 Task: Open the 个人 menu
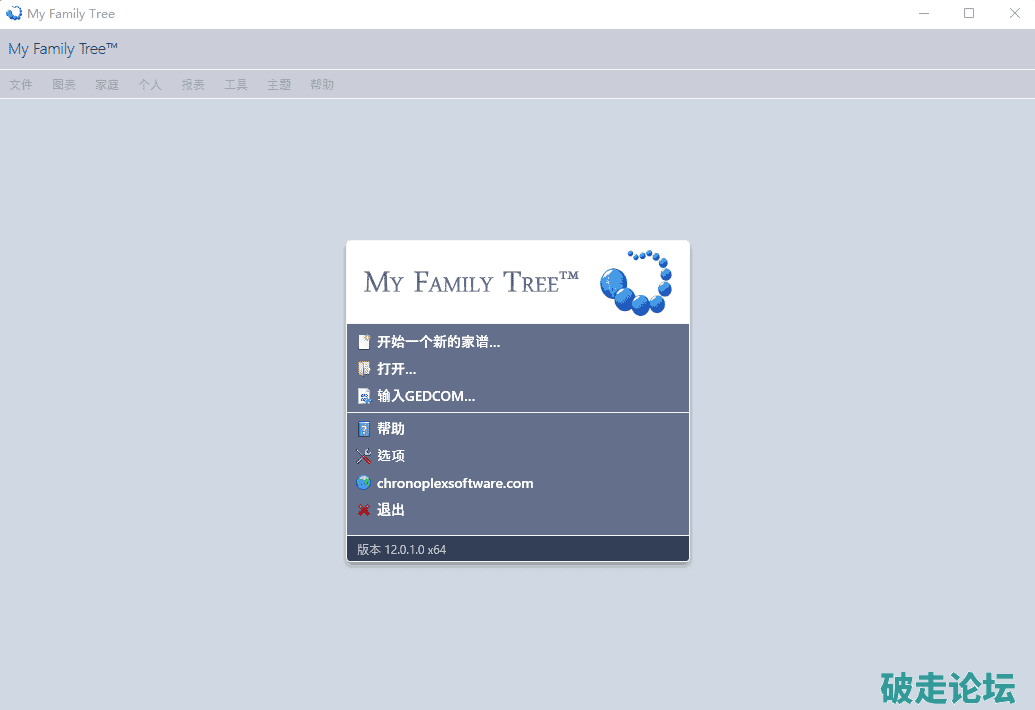tap(150, 85)
